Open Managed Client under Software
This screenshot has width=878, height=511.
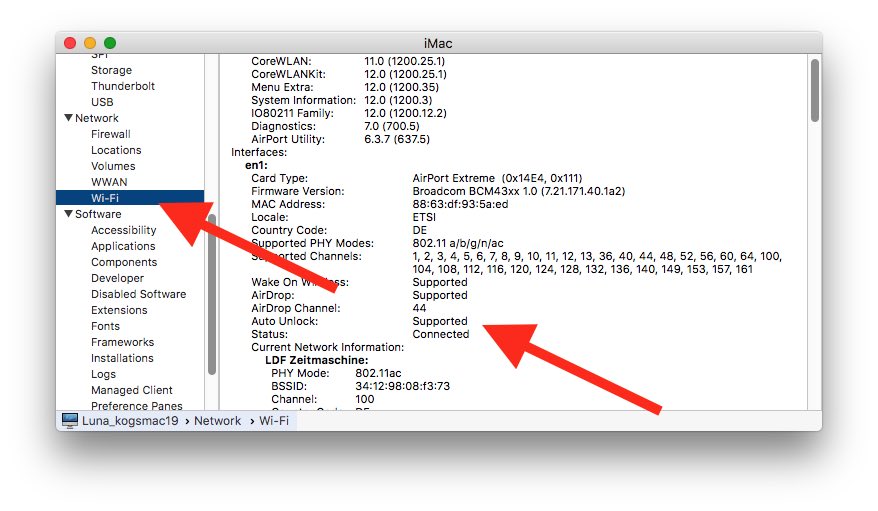(132, 390)
